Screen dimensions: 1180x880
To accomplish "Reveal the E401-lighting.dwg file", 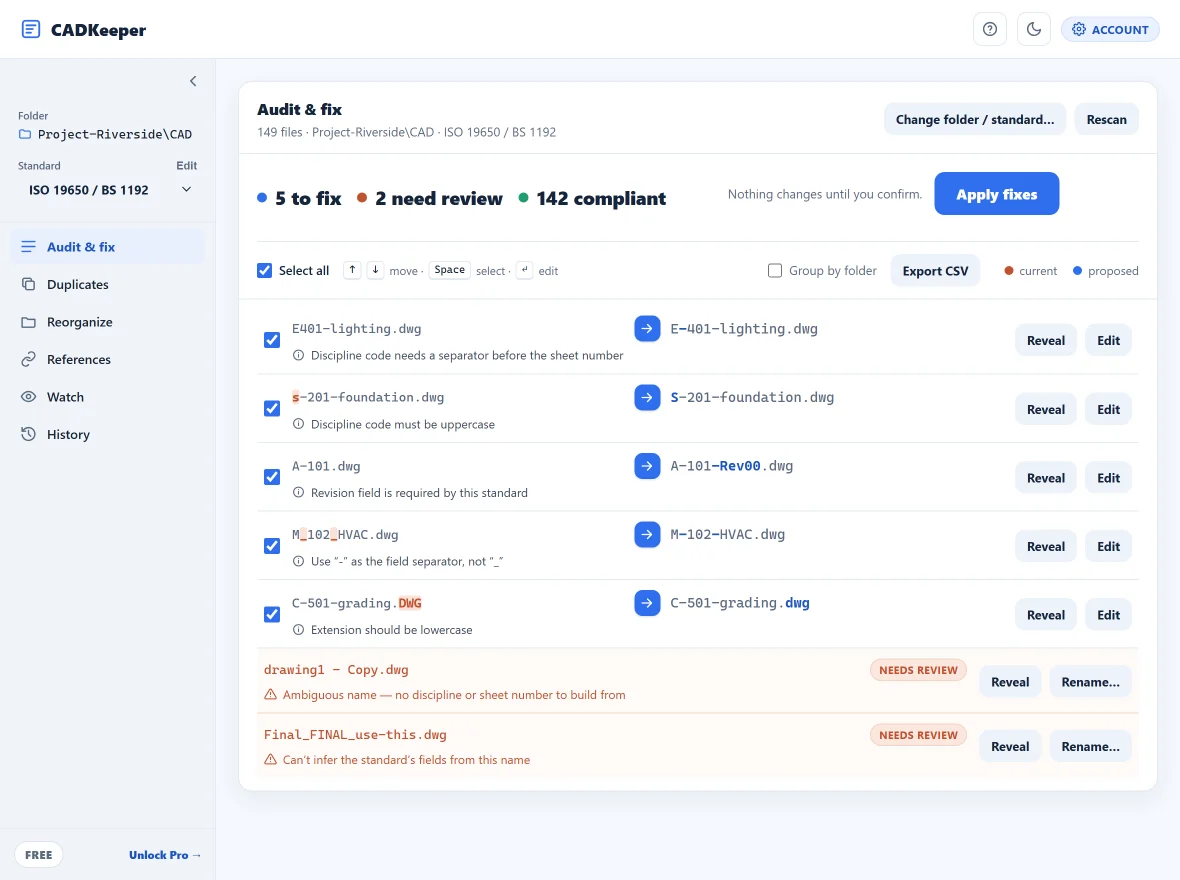I will pyautogui.click(x=1045, y=340).
